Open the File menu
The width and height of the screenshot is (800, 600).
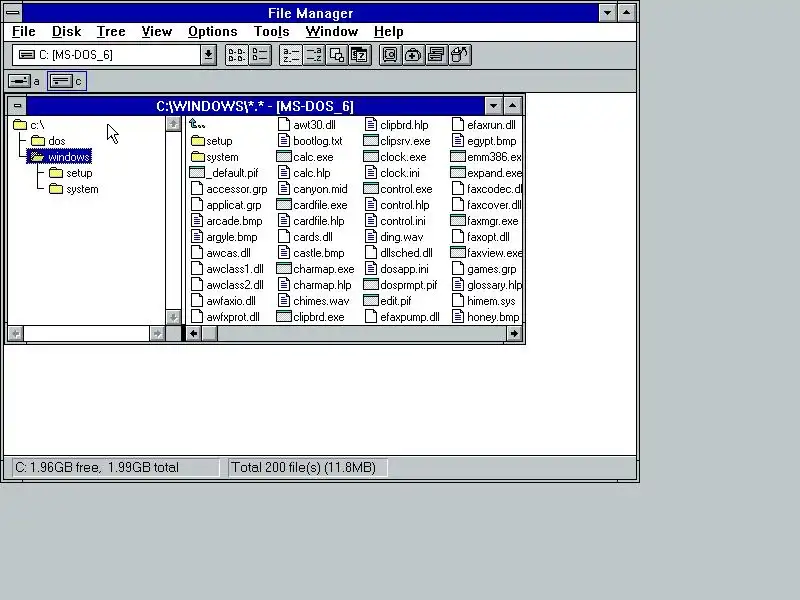(x=23, y=32)
